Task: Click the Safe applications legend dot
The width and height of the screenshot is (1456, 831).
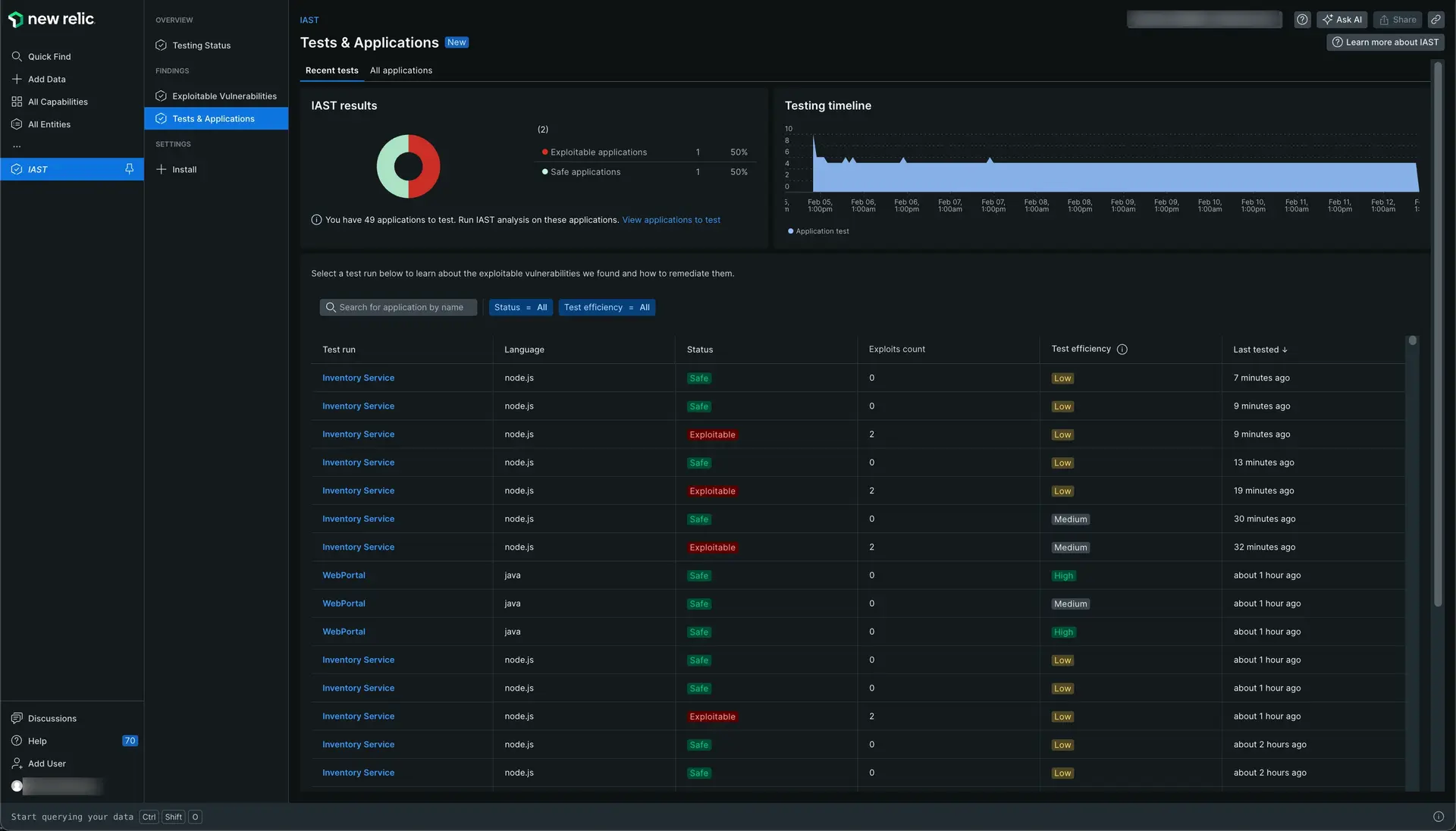Action: tap(544, 172)
